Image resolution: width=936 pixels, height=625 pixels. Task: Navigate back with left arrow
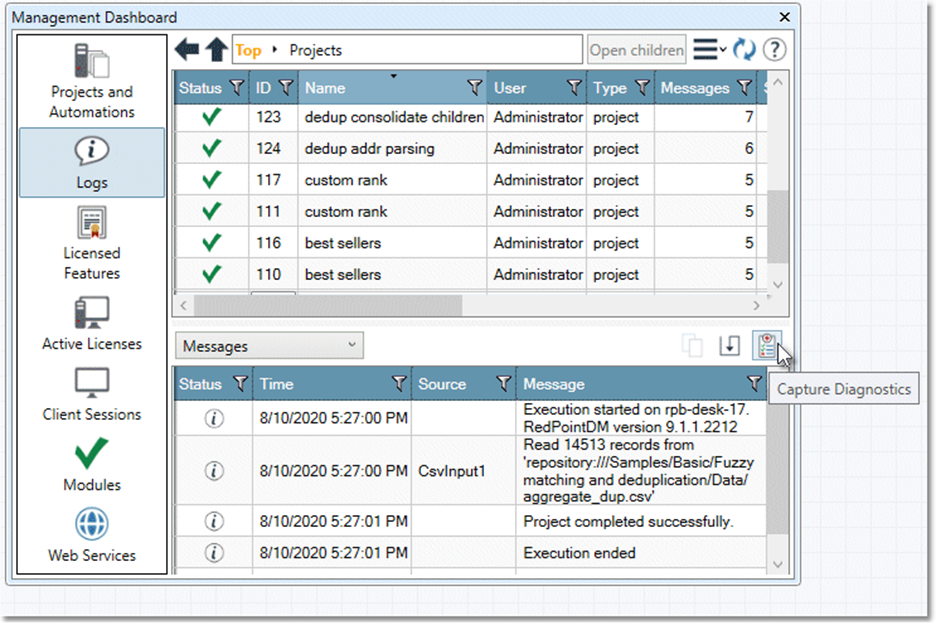(x=187, y=50)
